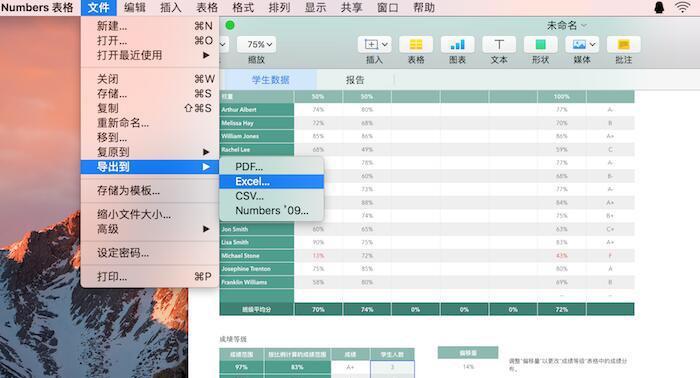This screenshot has height=378, width=700.
Task: Click the Franklin Williams row header
Action: tap(257, 282)
